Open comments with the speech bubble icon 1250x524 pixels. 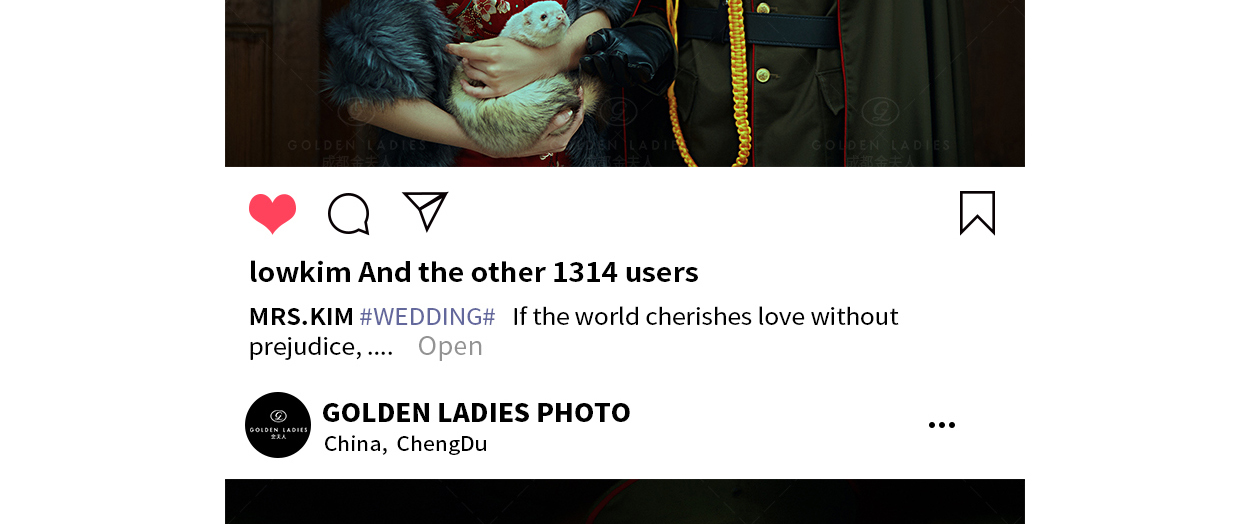(x=349, y=214)
